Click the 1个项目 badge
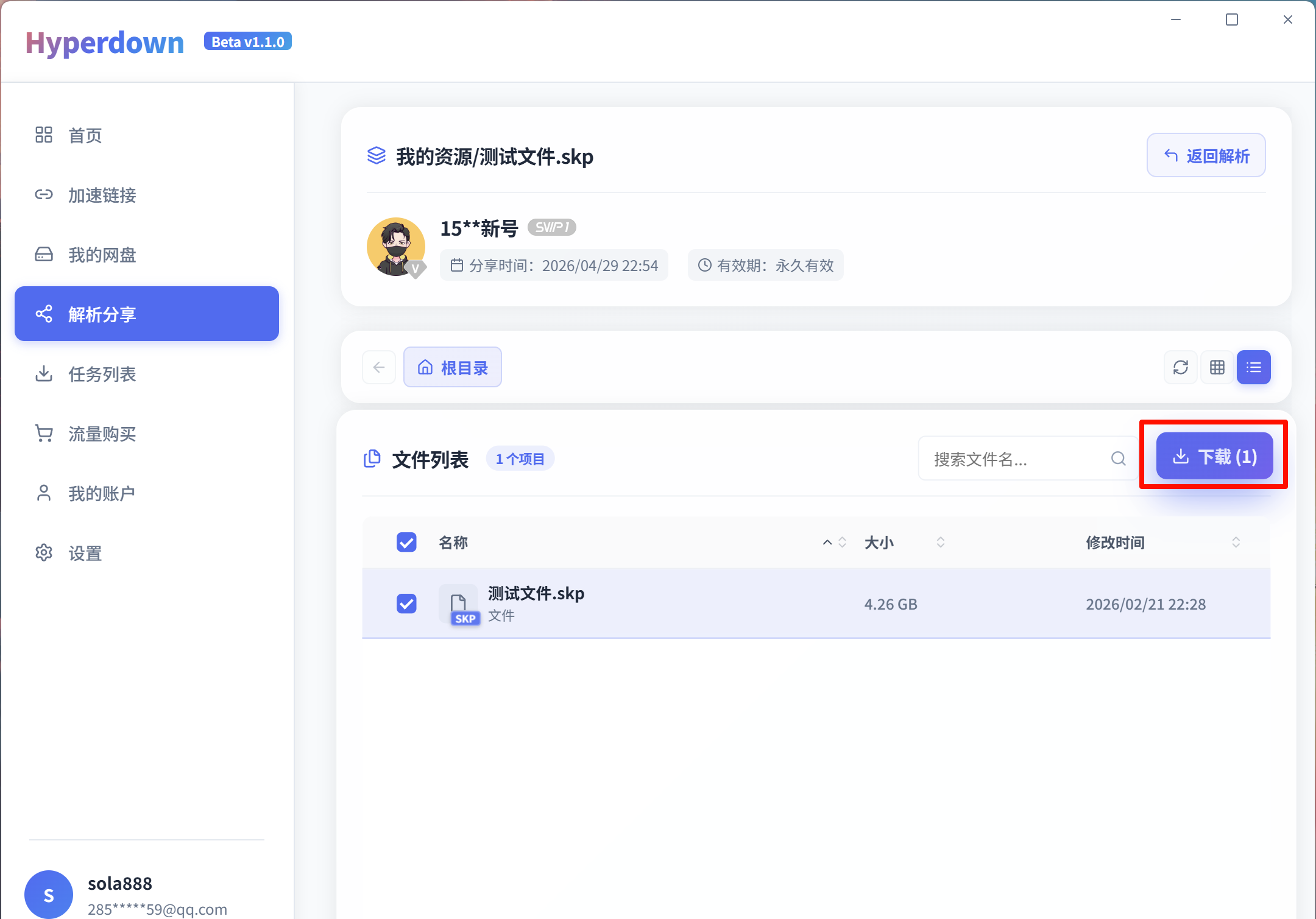The height and width of the screenshot is (919, 1316). (x=520, y=459)
